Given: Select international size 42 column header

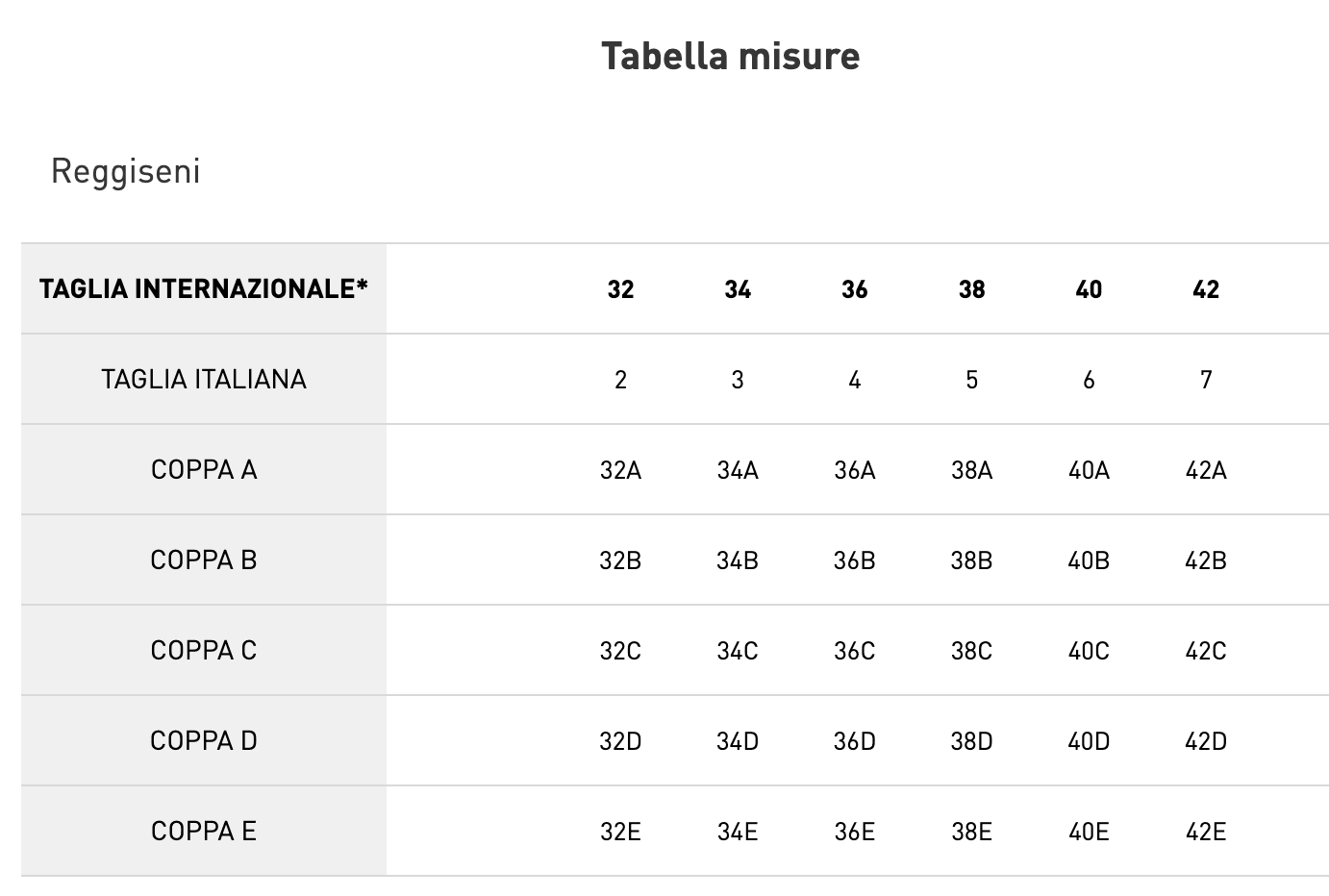Looking at the screenshot, I should click(x=1206, y=289).
